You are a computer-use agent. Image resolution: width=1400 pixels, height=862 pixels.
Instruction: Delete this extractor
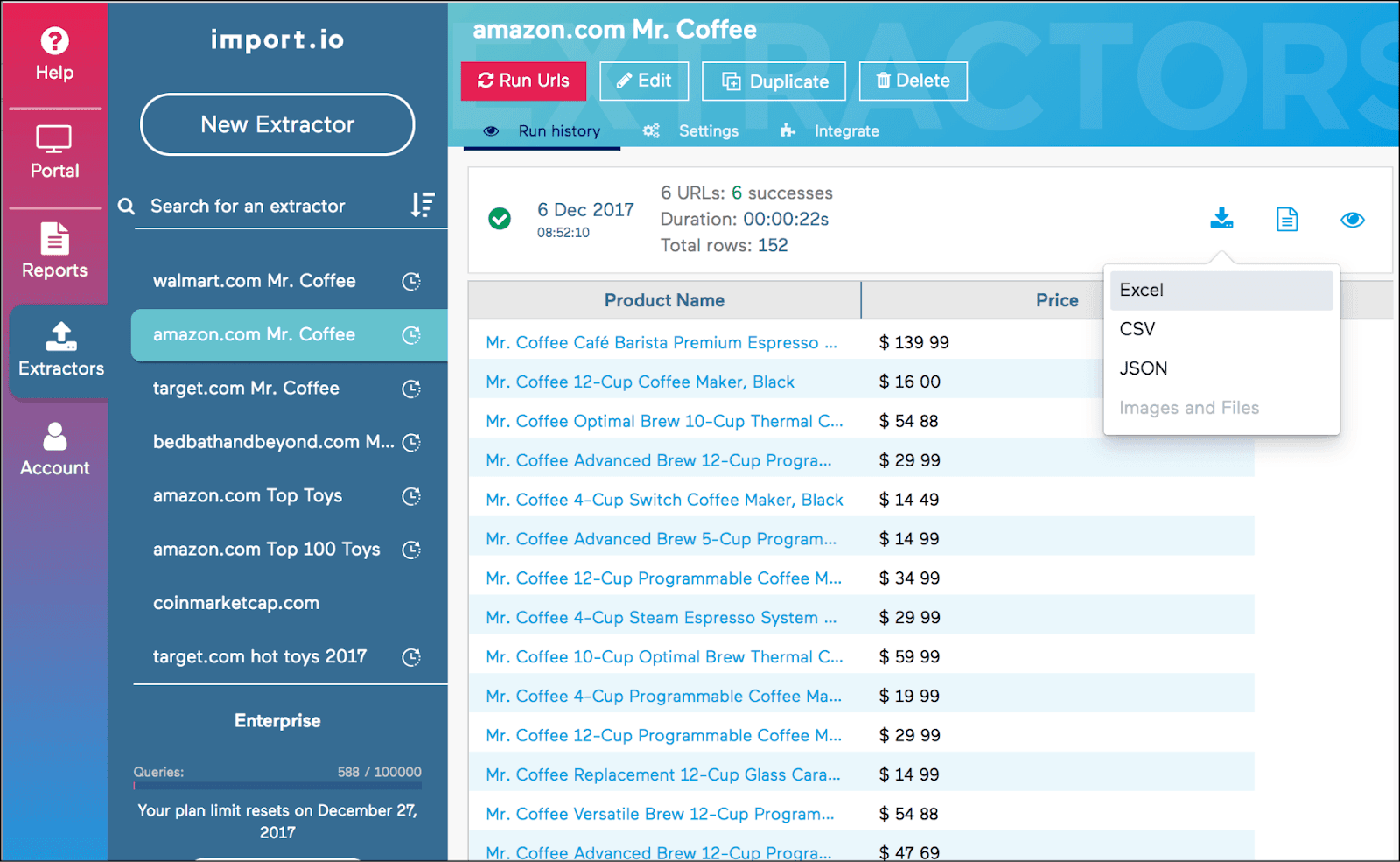[913, 81]
